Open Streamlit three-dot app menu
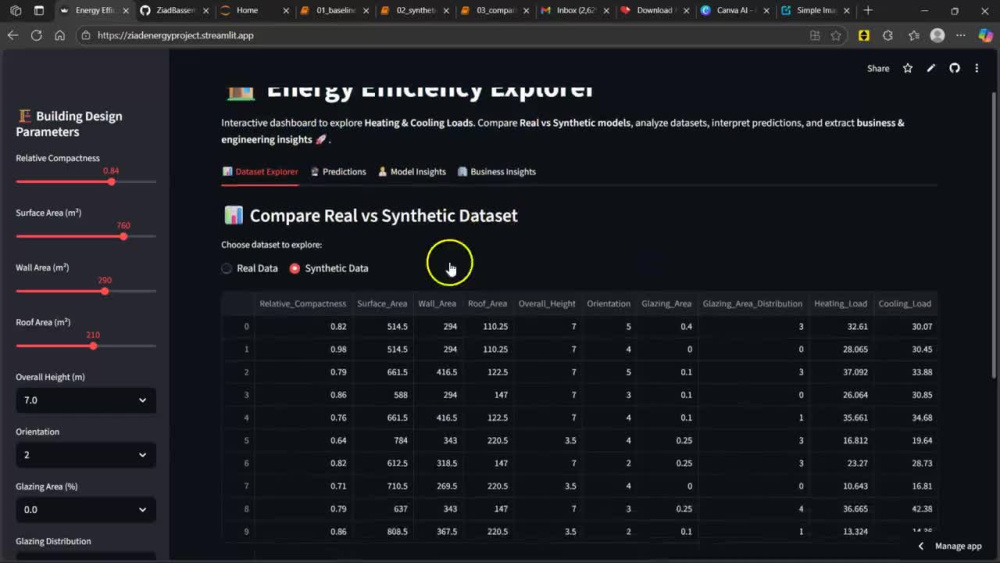The width and height of the screenshot is (1000, 563). [x=976, y=68]
